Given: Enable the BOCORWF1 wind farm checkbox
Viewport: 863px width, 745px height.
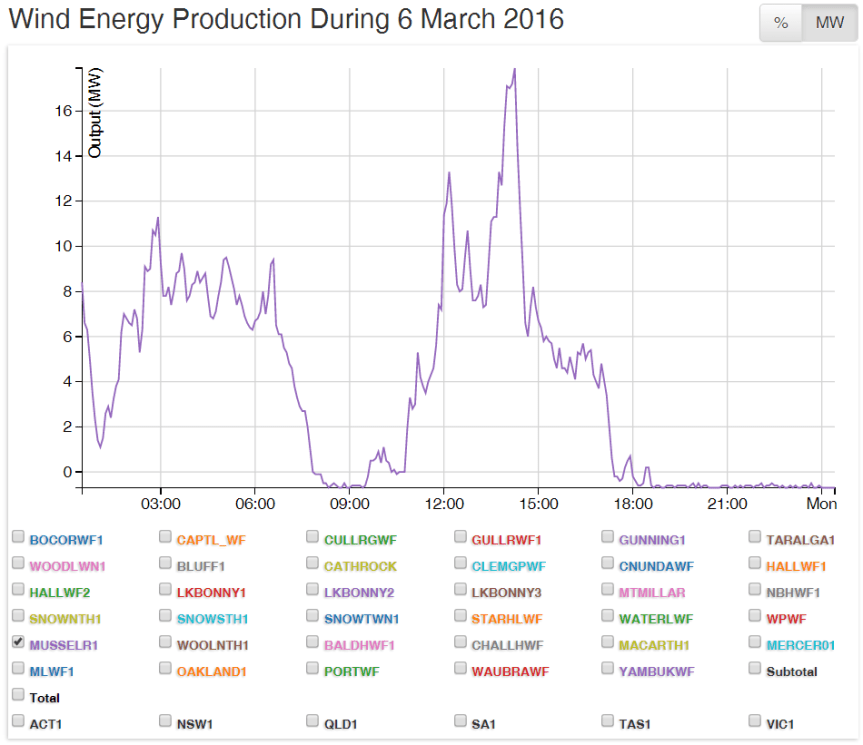Looking at the screenshot, I should coord(18,538).
